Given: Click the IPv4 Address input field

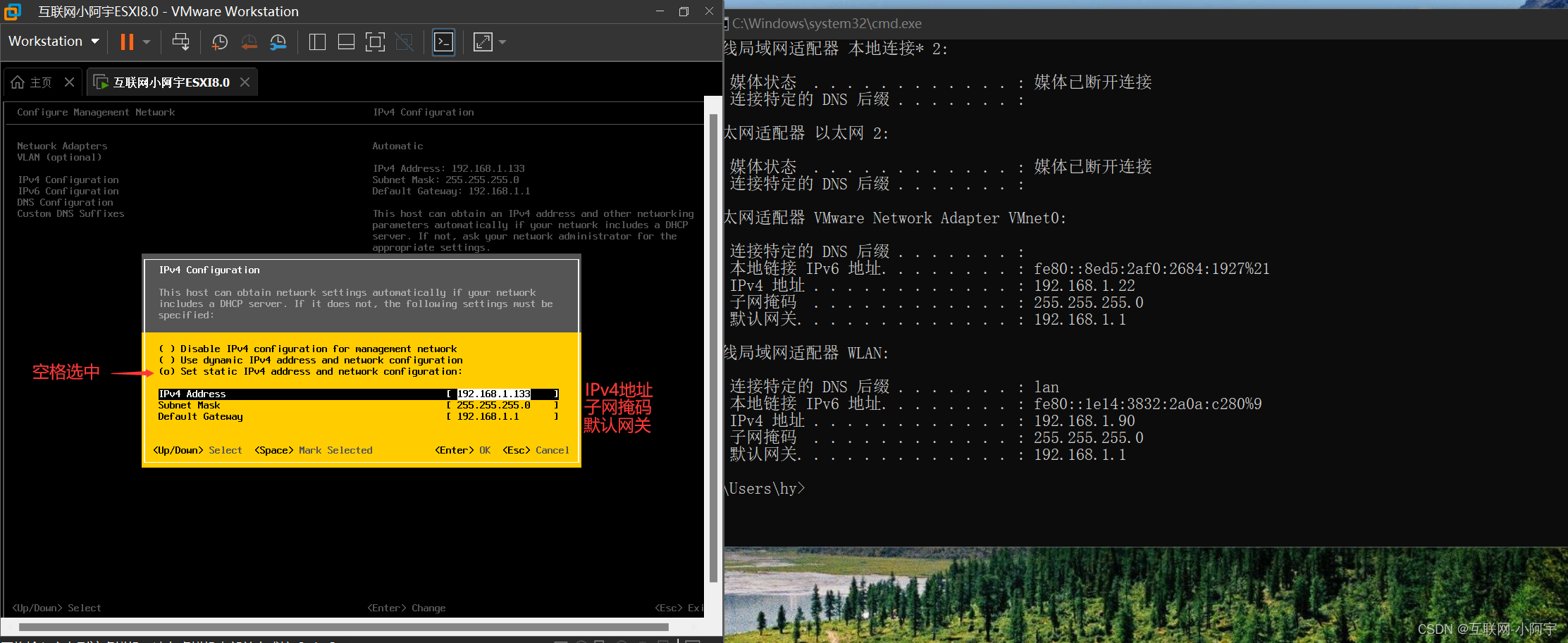Looking at the screenshot, I should coord(502,394).
